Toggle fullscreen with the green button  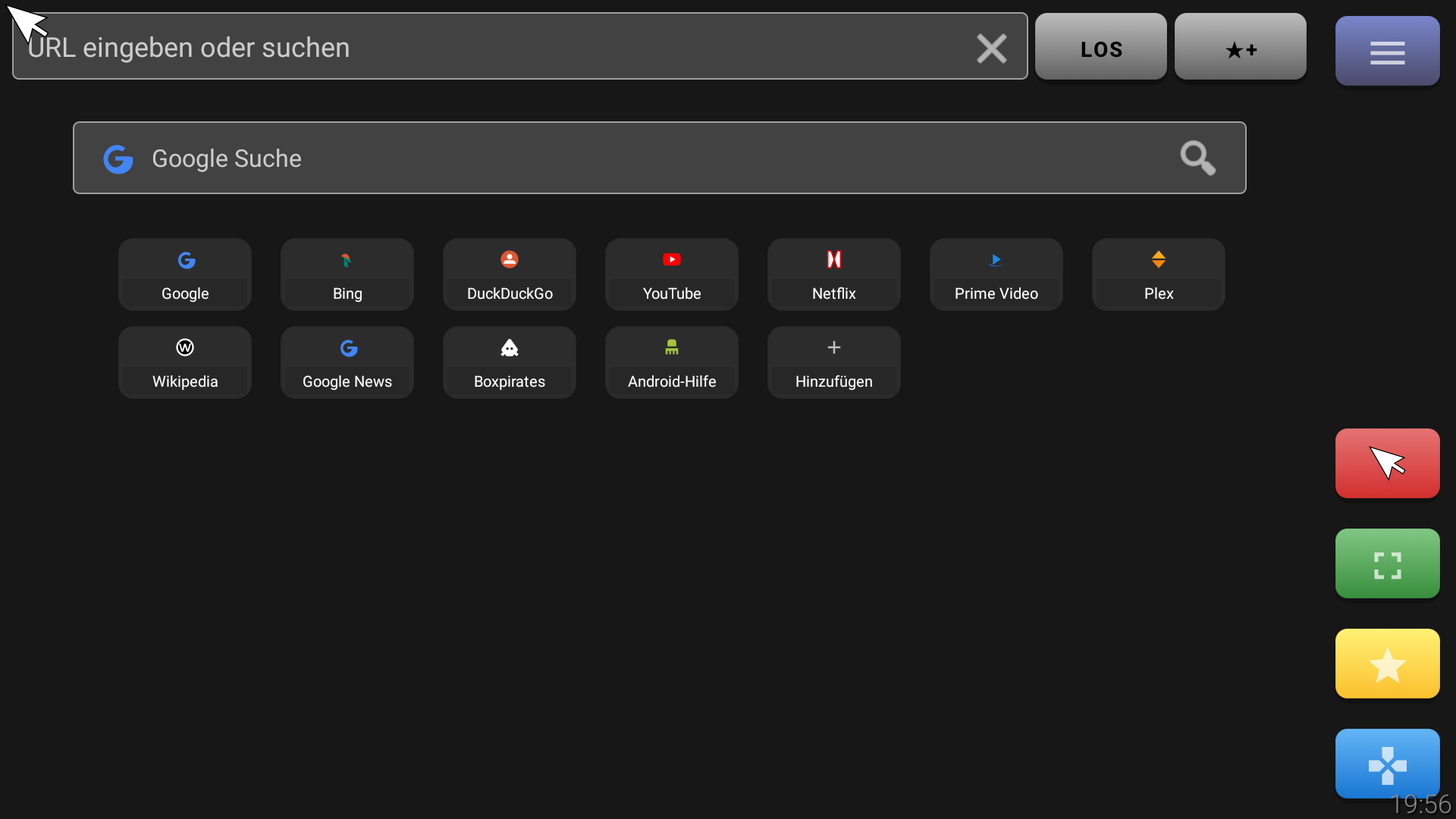click(1387, 563)
